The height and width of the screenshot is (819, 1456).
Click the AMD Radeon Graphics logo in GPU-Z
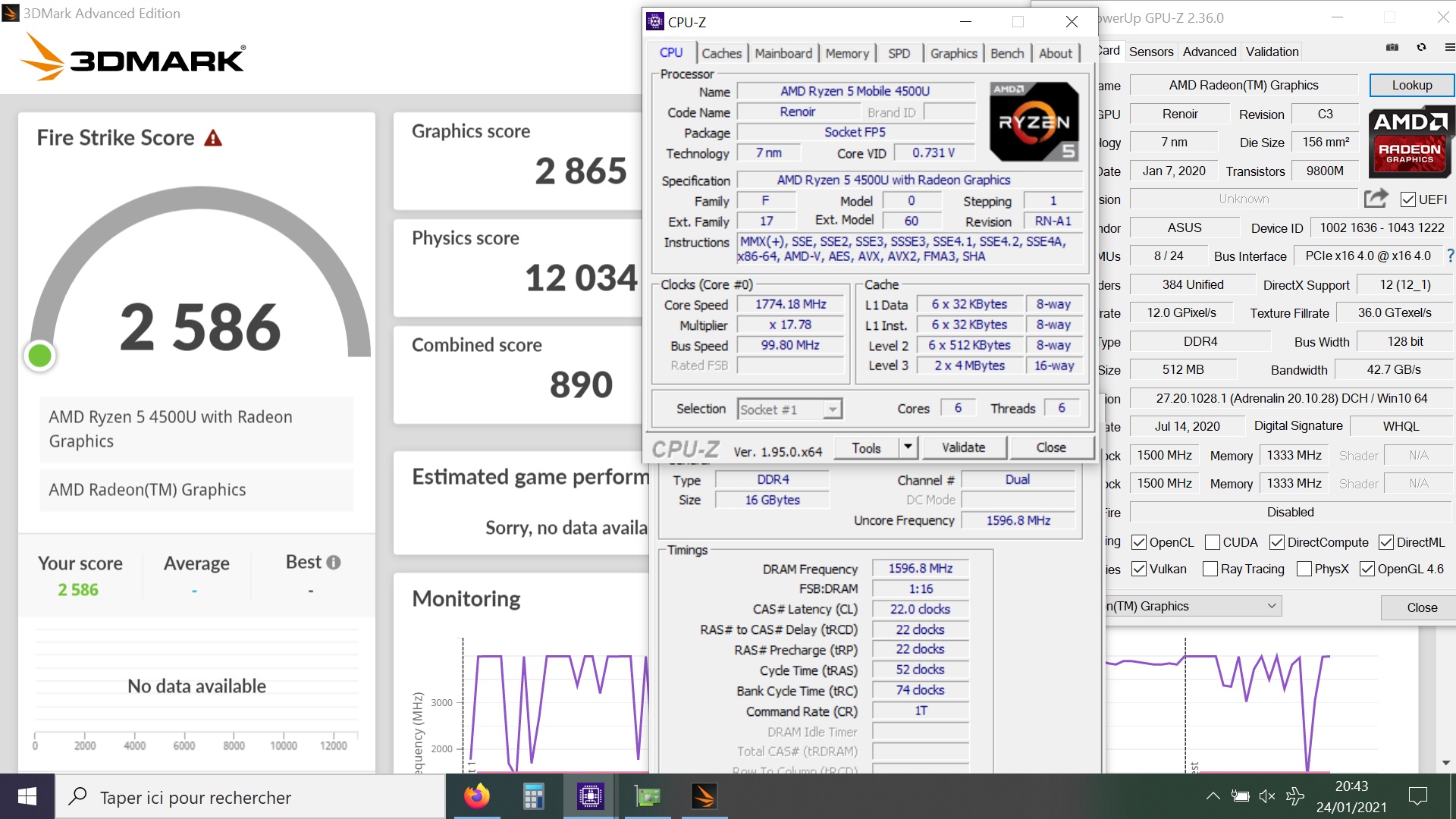(1410, 143)
